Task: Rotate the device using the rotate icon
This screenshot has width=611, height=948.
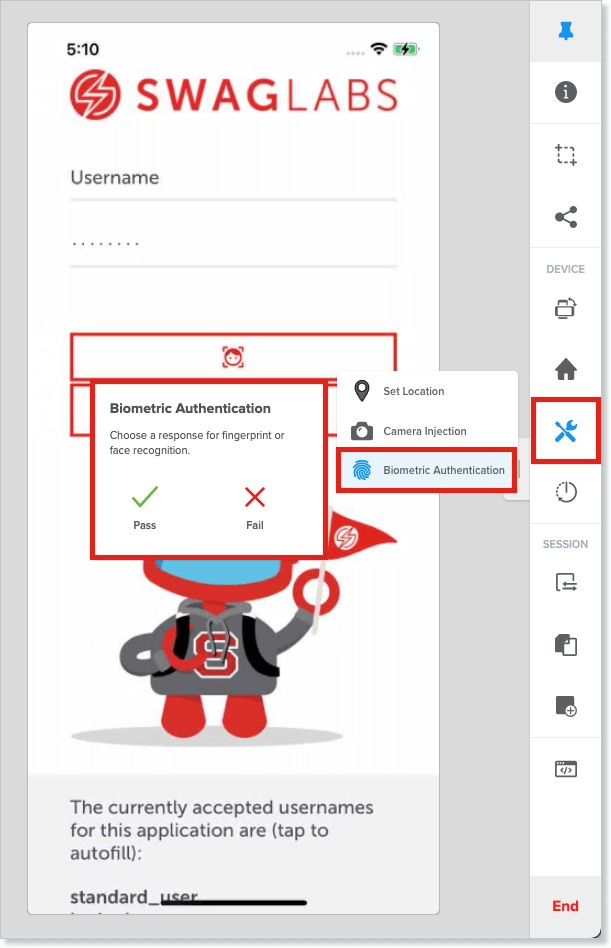Action: pyautogui.click(x=566, y=308)
